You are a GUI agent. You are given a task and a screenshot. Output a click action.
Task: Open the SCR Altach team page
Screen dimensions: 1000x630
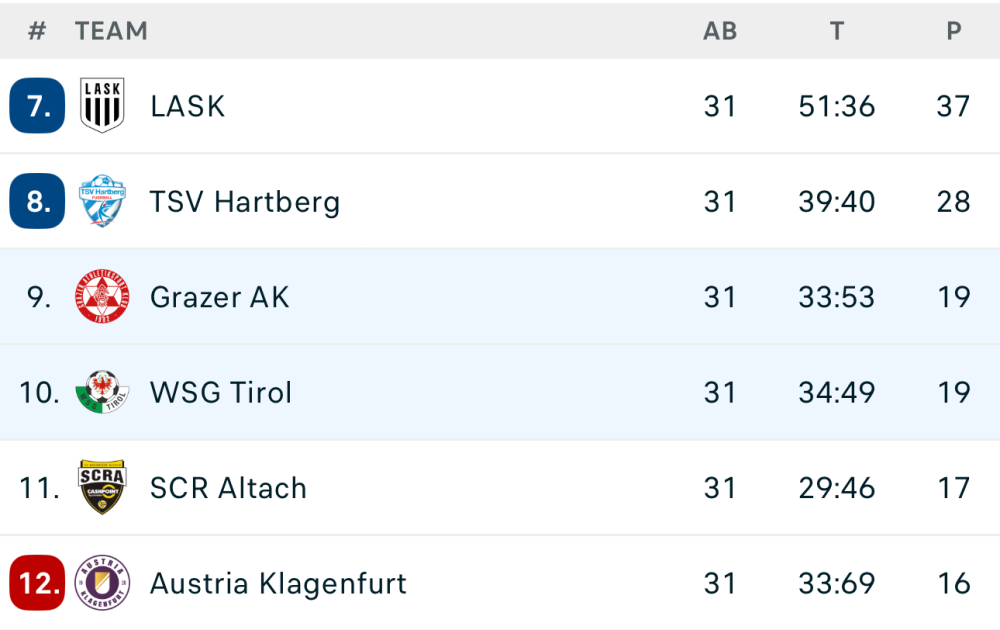228,488
